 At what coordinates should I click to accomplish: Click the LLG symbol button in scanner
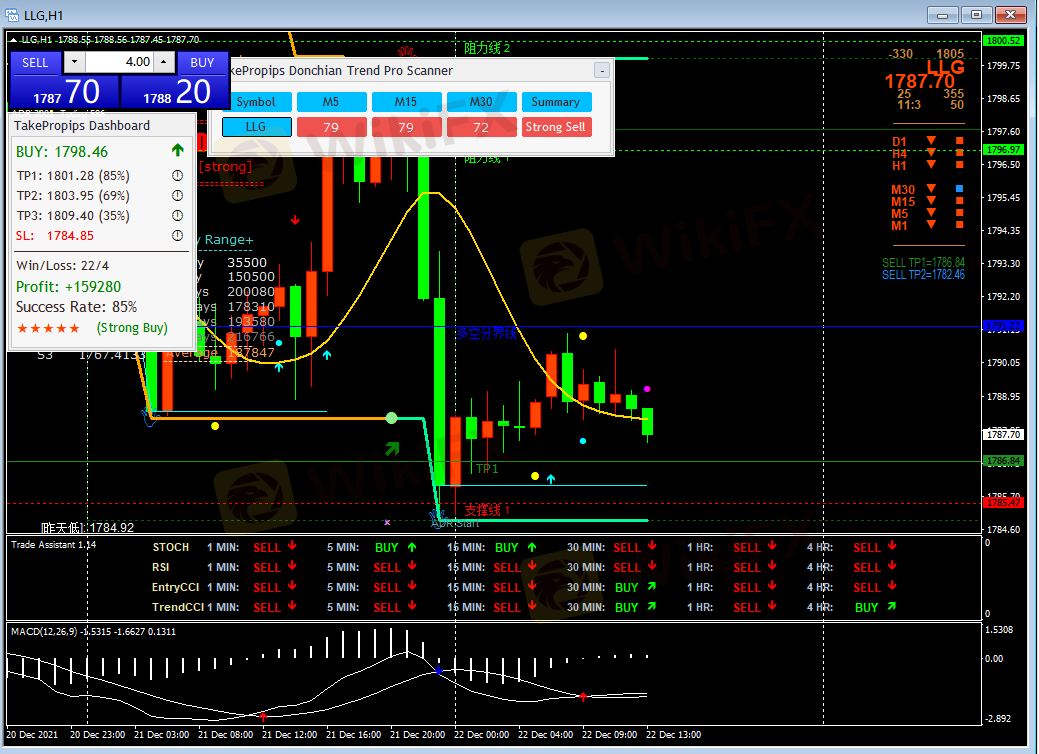pos(256,127)
